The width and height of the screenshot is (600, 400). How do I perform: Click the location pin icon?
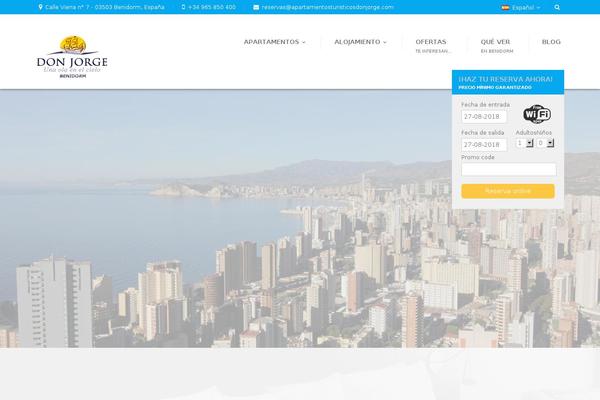coord(40,7)
